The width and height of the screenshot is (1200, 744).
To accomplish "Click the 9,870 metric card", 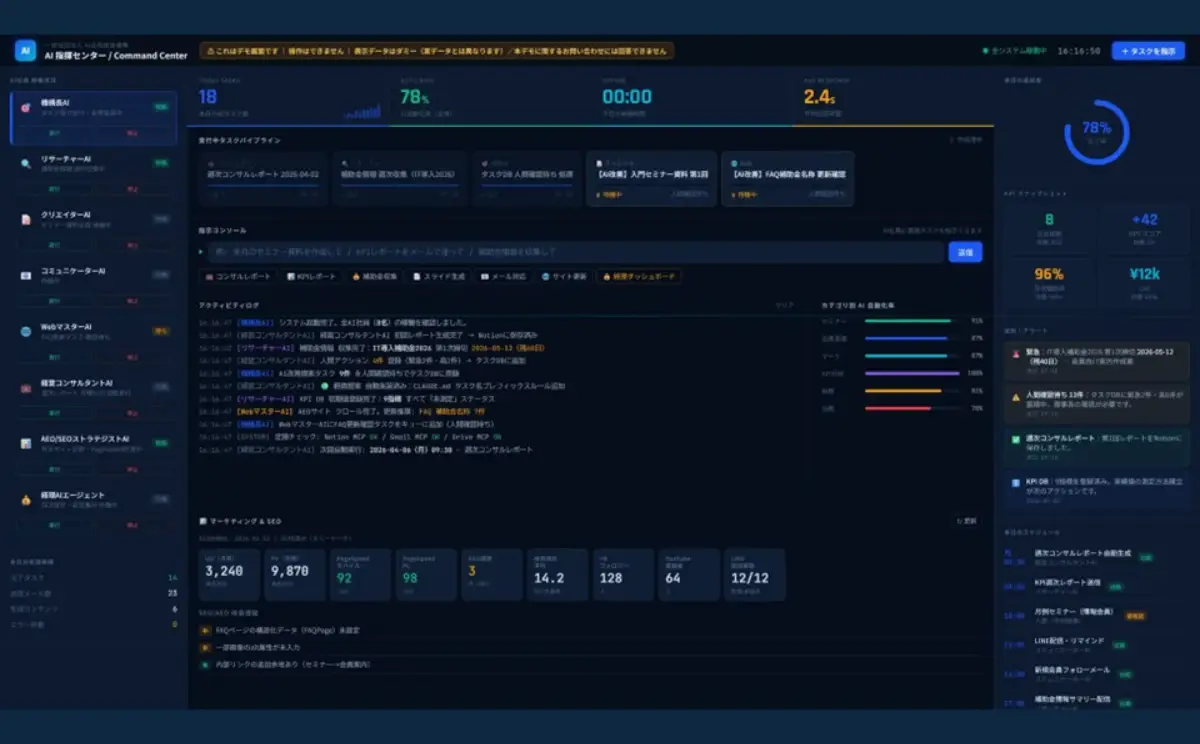I will [297, 574].
